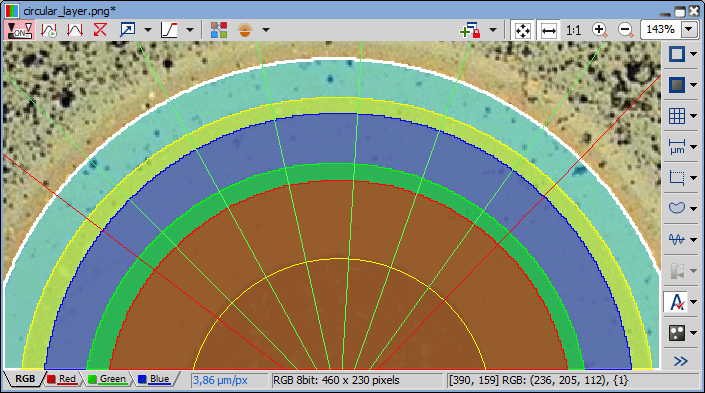The image size is (705, 393).
Task: Toggle the µm scale bar tool
Action: 677,147
